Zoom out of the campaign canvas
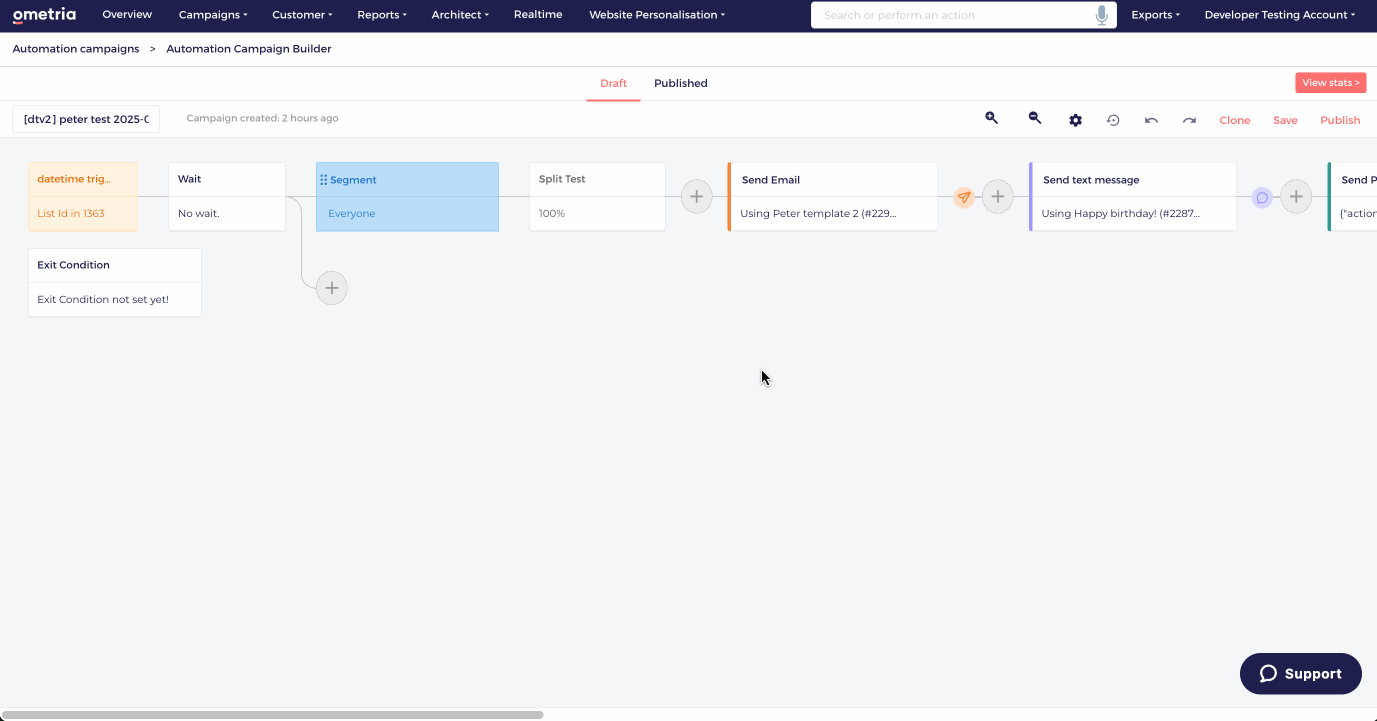The width and height of the screenshot is (1377, 721). tap(1035, 118)
